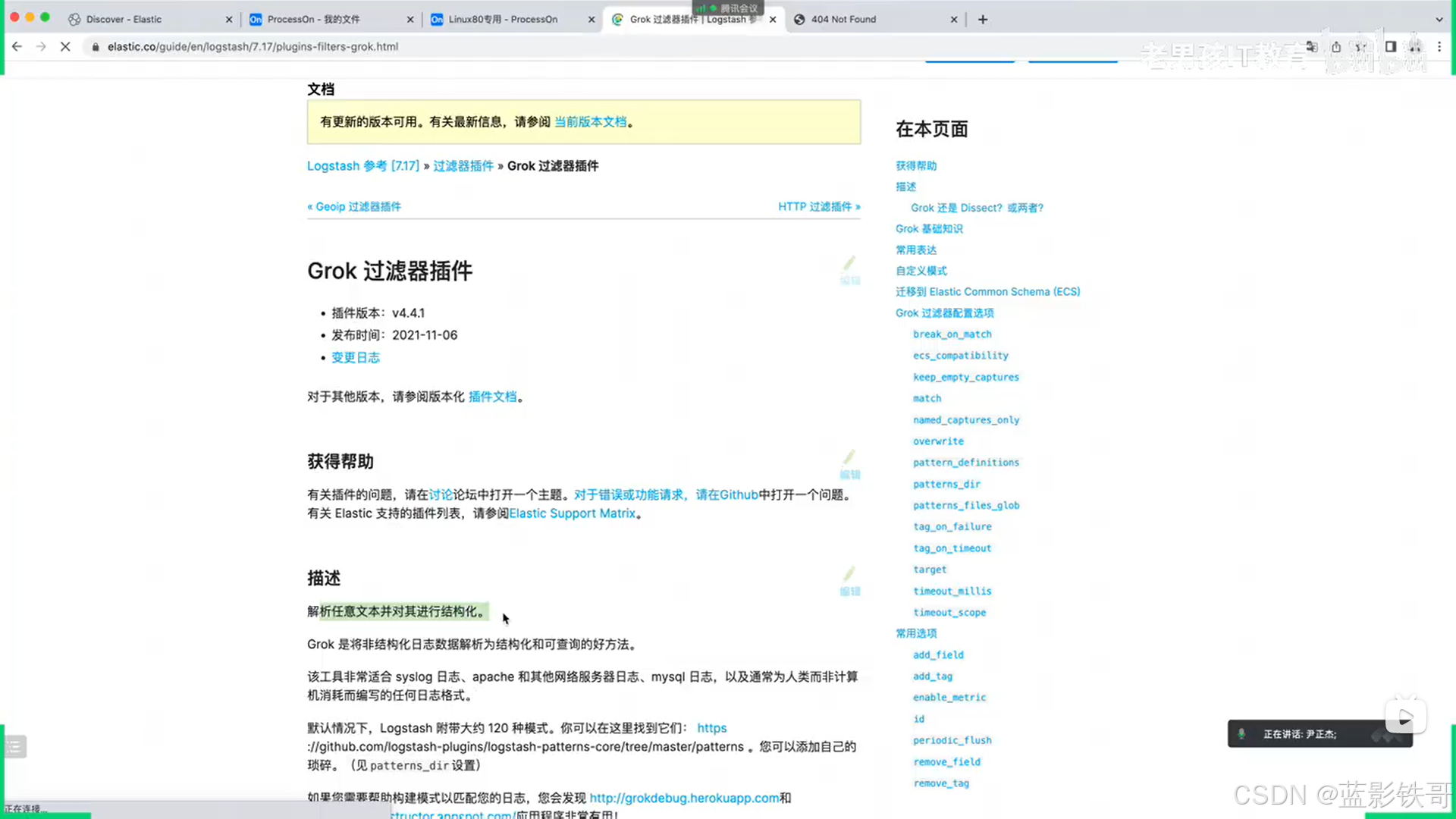Image resolution: width=1456 pixels, height=819 pixels.
Task: Jump to ecs_compatibility option
Action: (960, 355)
